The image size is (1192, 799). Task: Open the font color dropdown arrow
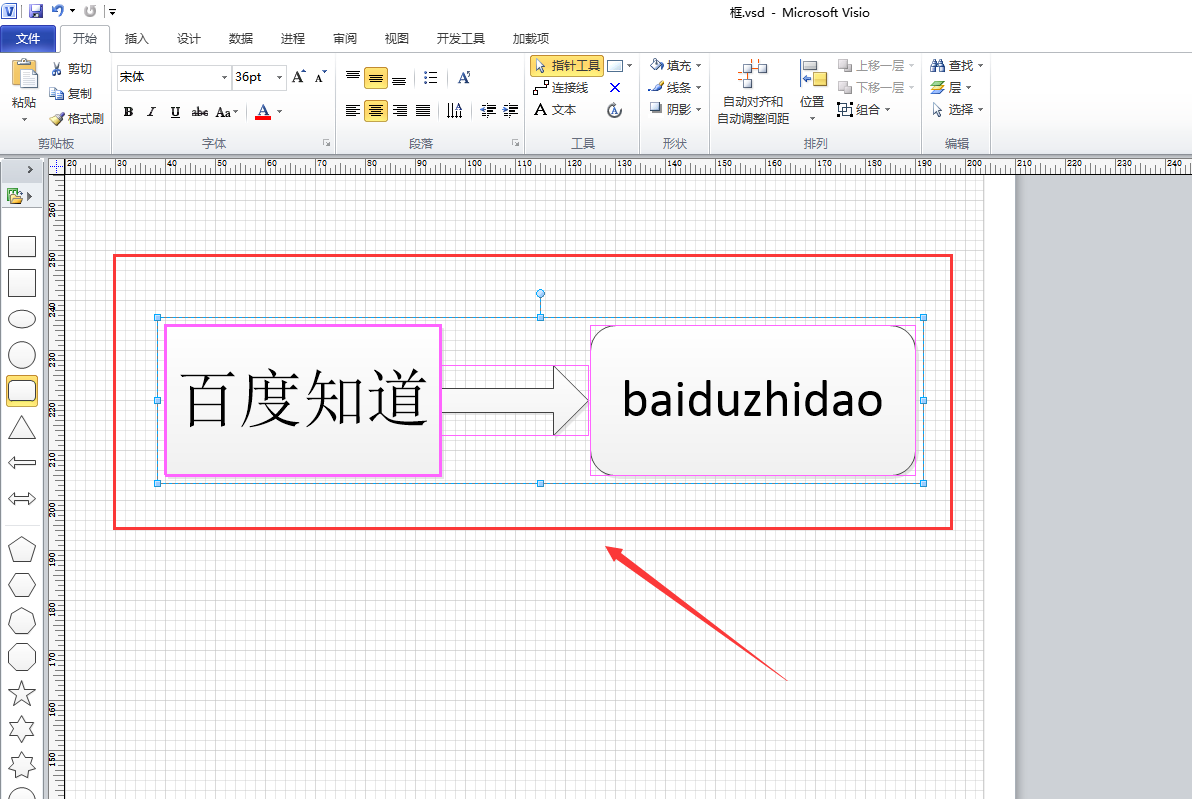(280, 112)
